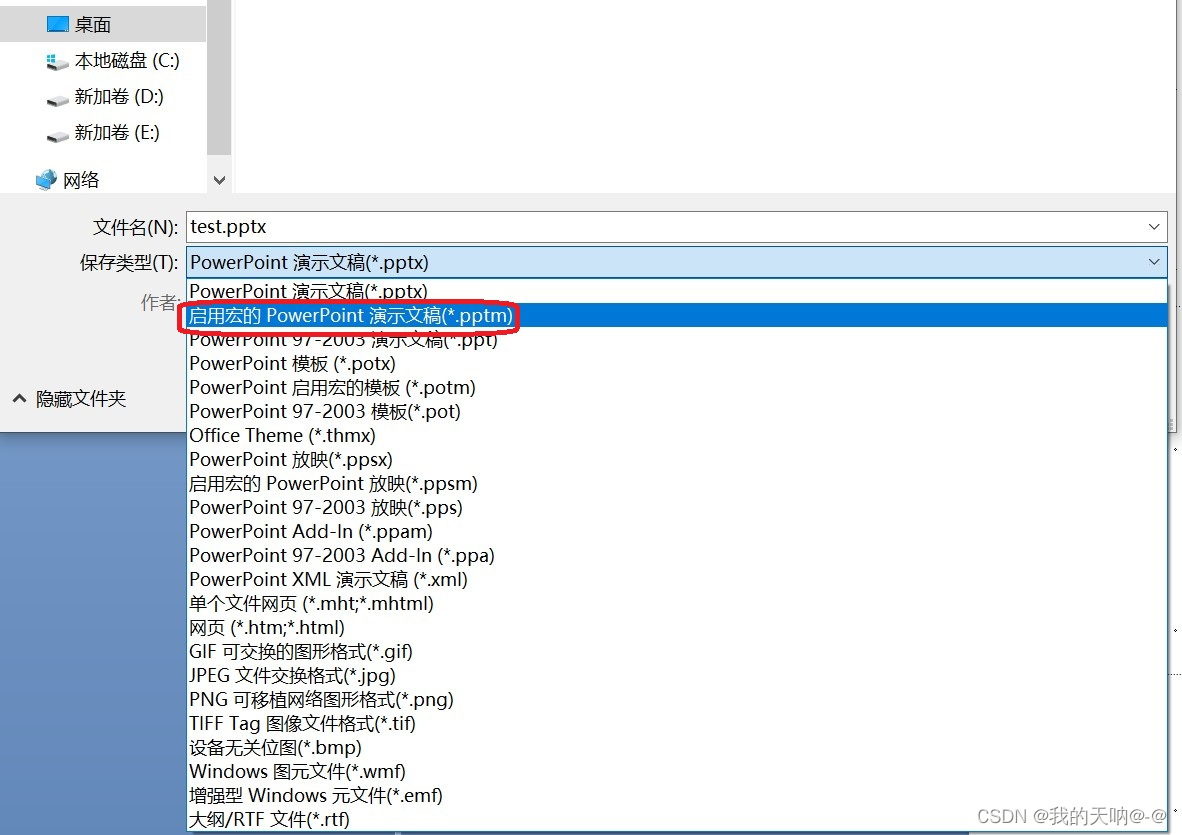Click the navigation pane scroll-down arrow
The image size is (1182, 835).
click(x=219, y=180)
